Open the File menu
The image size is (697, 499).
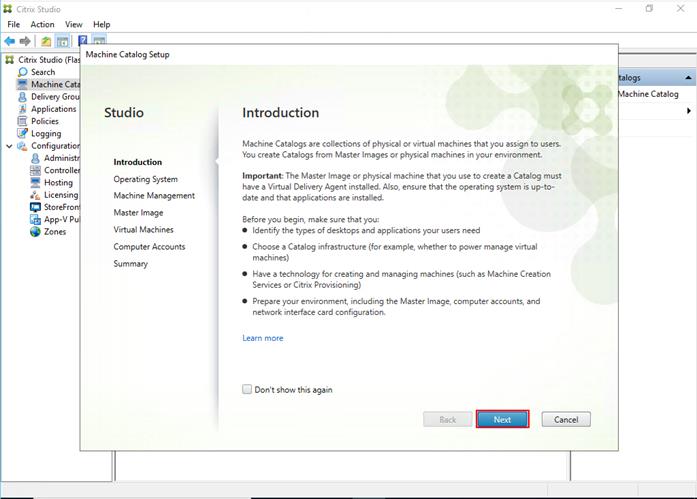click(x=14, y=24)
